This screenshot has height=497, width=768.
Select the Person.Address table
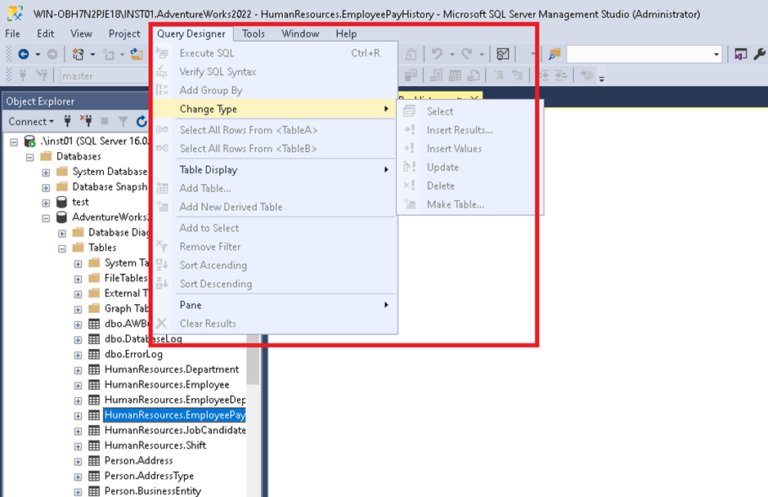[x=139, y=460]
